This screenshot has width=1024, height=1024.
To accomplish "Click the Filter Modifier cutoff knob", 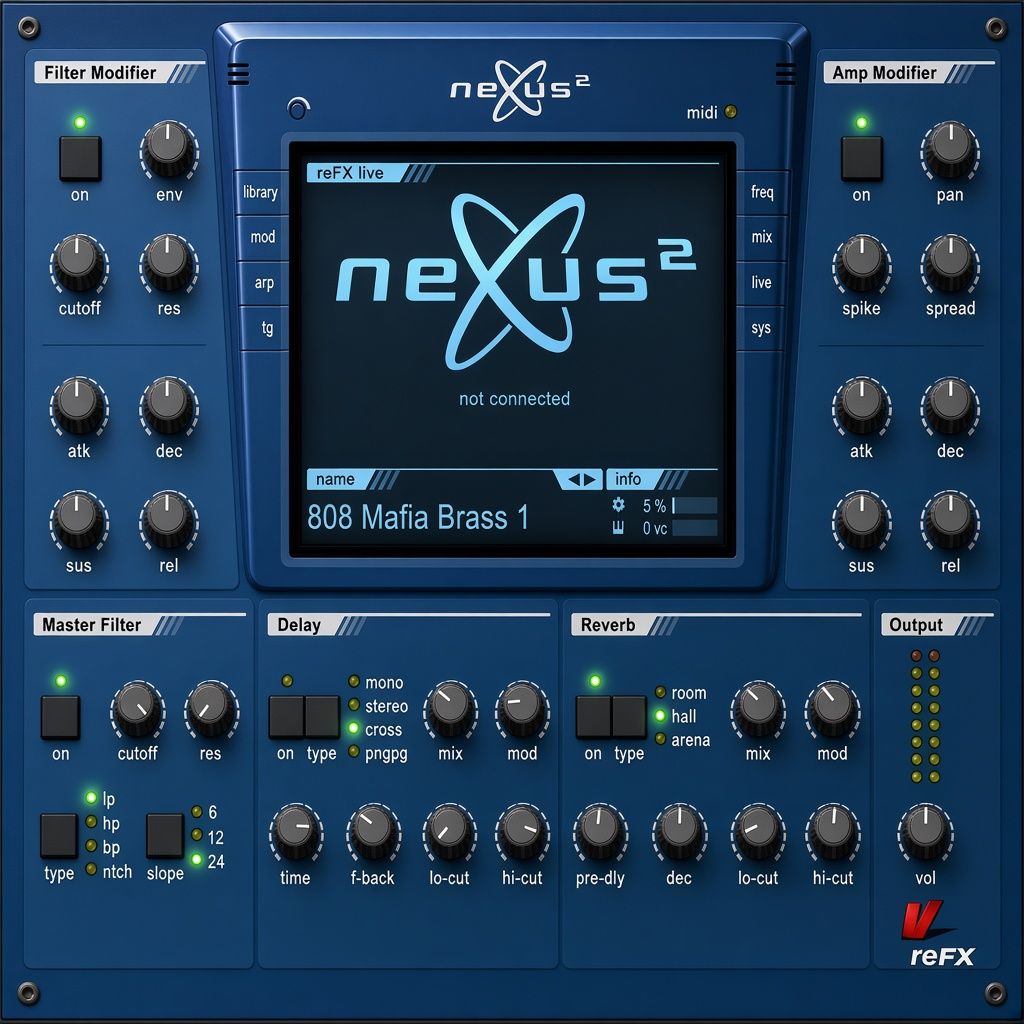I will click(x=79, y=264).
